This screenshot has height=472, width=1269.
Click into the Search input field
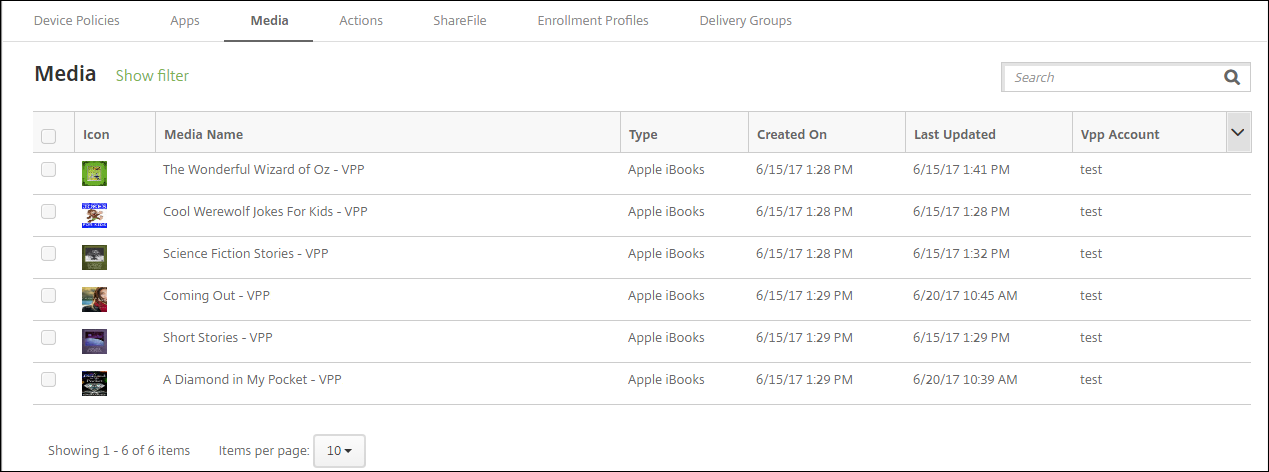click(1110, 77)
